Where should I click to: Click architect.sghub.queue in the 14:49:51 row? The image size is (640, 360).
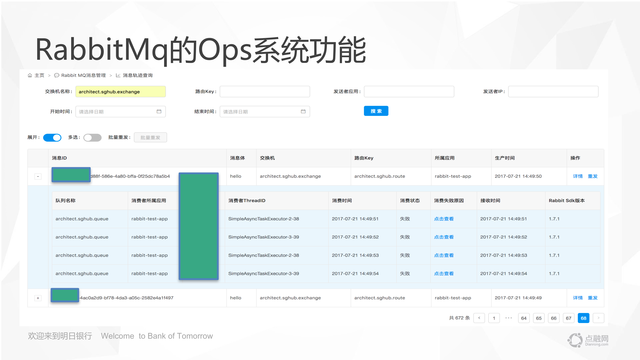tap(82, 219)
